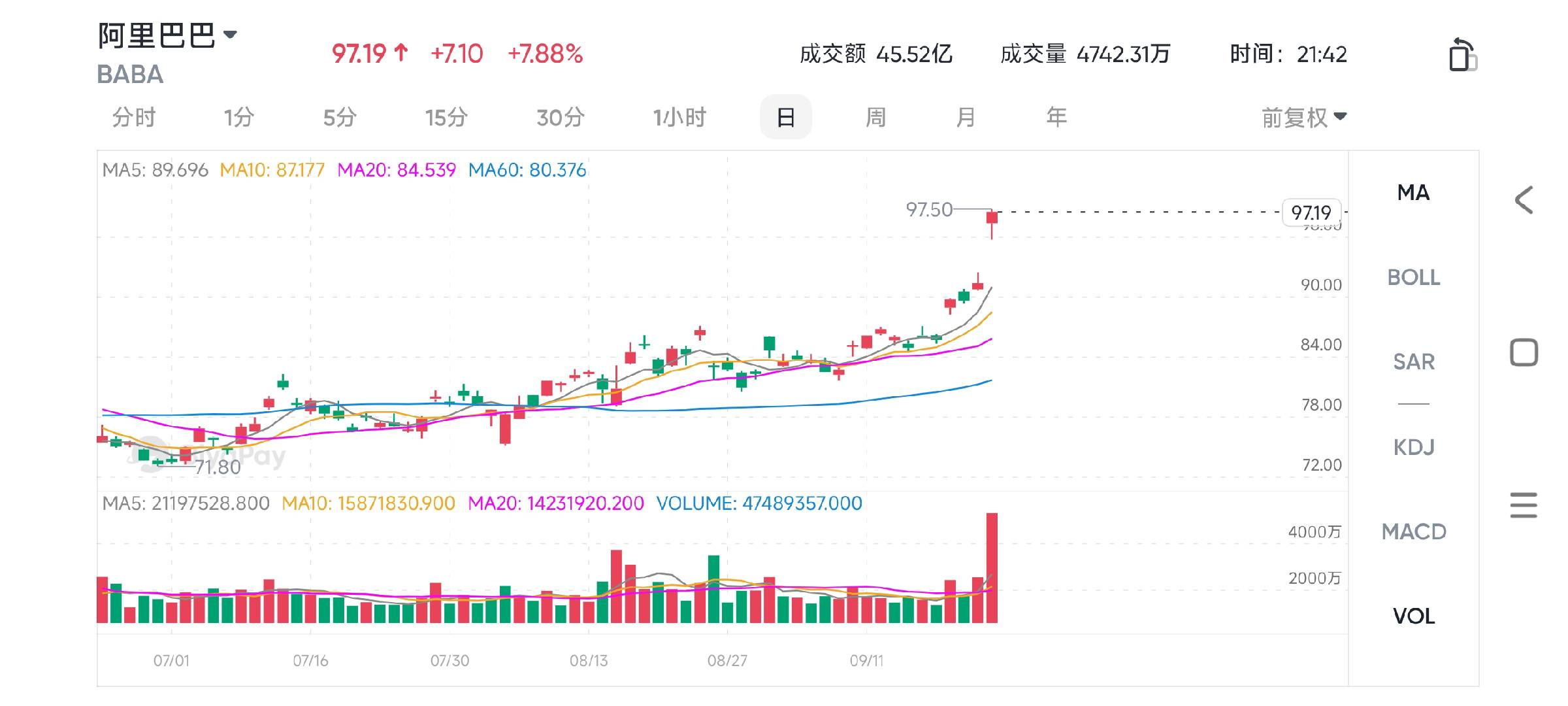This screenshot has height=706, width=1568.
Task: Choose the MA indicator
Action: 1413,192
